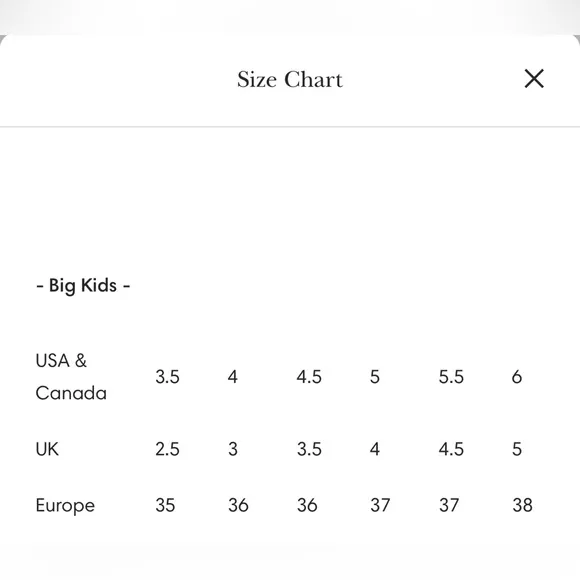Select UK size 2.5
This screenshot has width=580, height=580.
(x=167, y=449)
